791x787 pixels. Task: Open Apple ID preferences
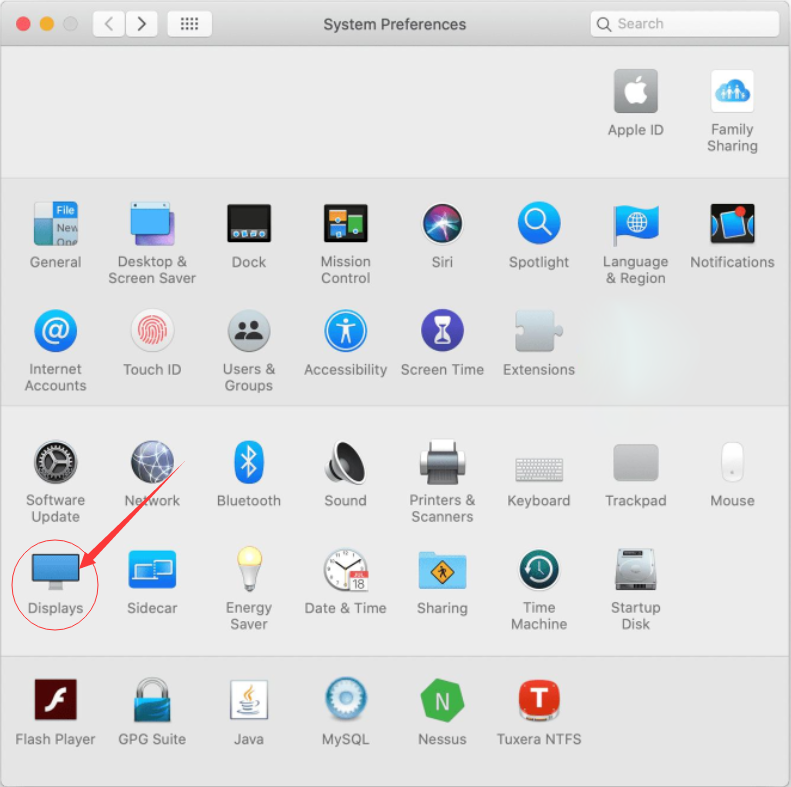(635, 91)
